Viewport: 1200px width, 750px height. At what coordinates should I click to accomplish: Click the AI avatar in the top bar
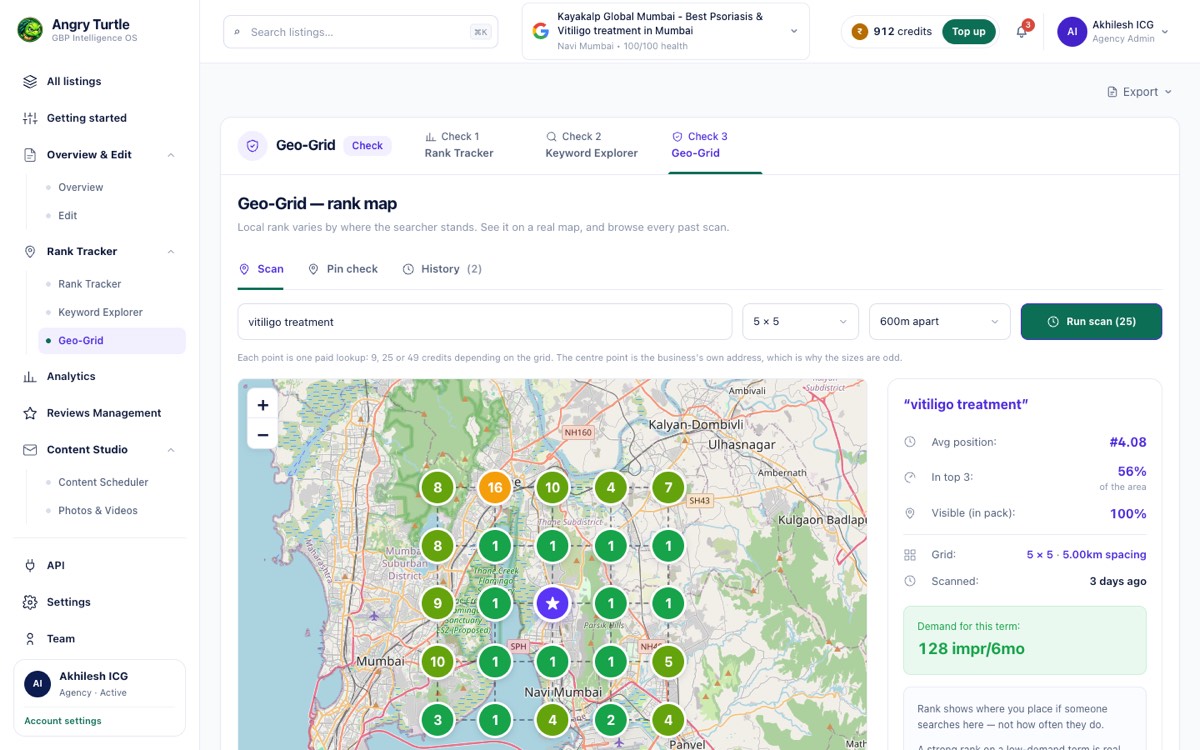point(1072,31)
